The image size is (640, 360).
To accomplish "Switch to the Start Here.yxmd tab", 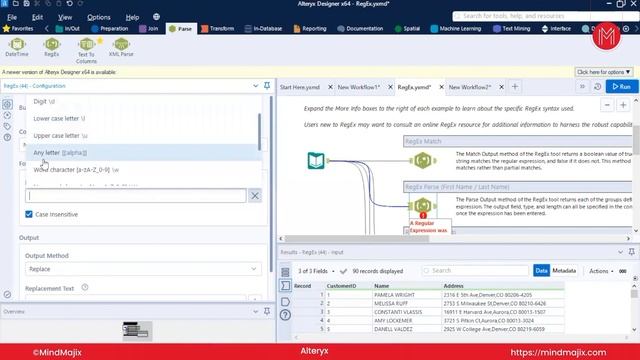I will coord(300,87).
